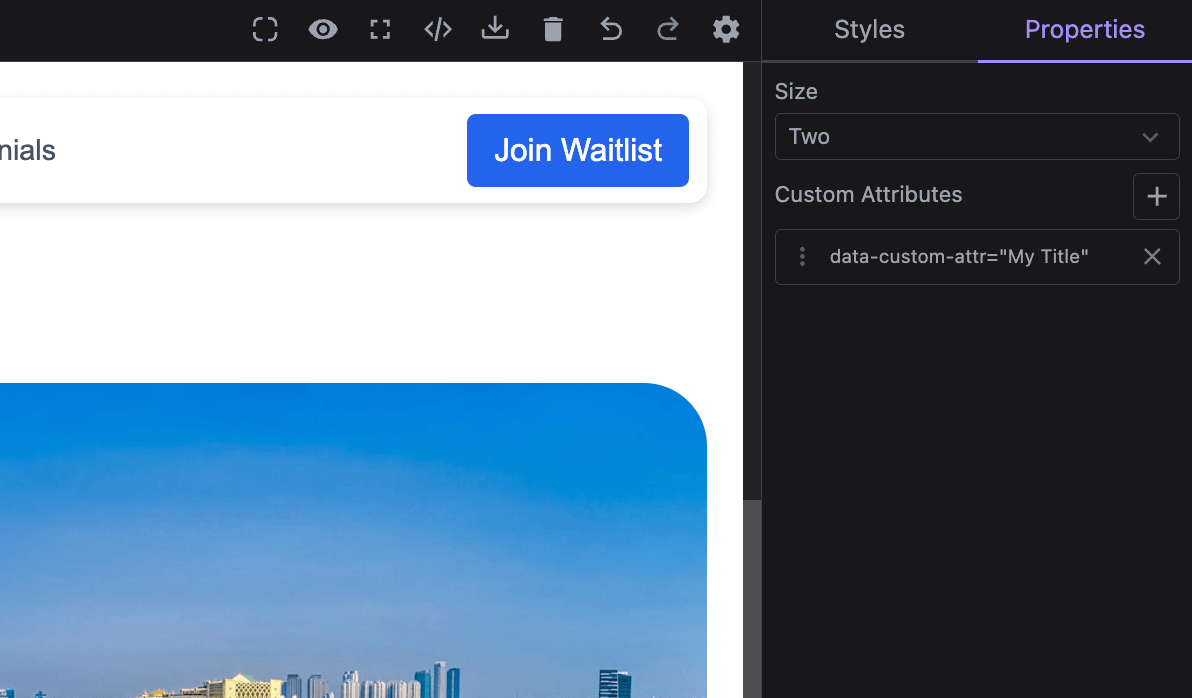
Task: Click the download icon in the toolbar
Action: click(x=495, y=30)
